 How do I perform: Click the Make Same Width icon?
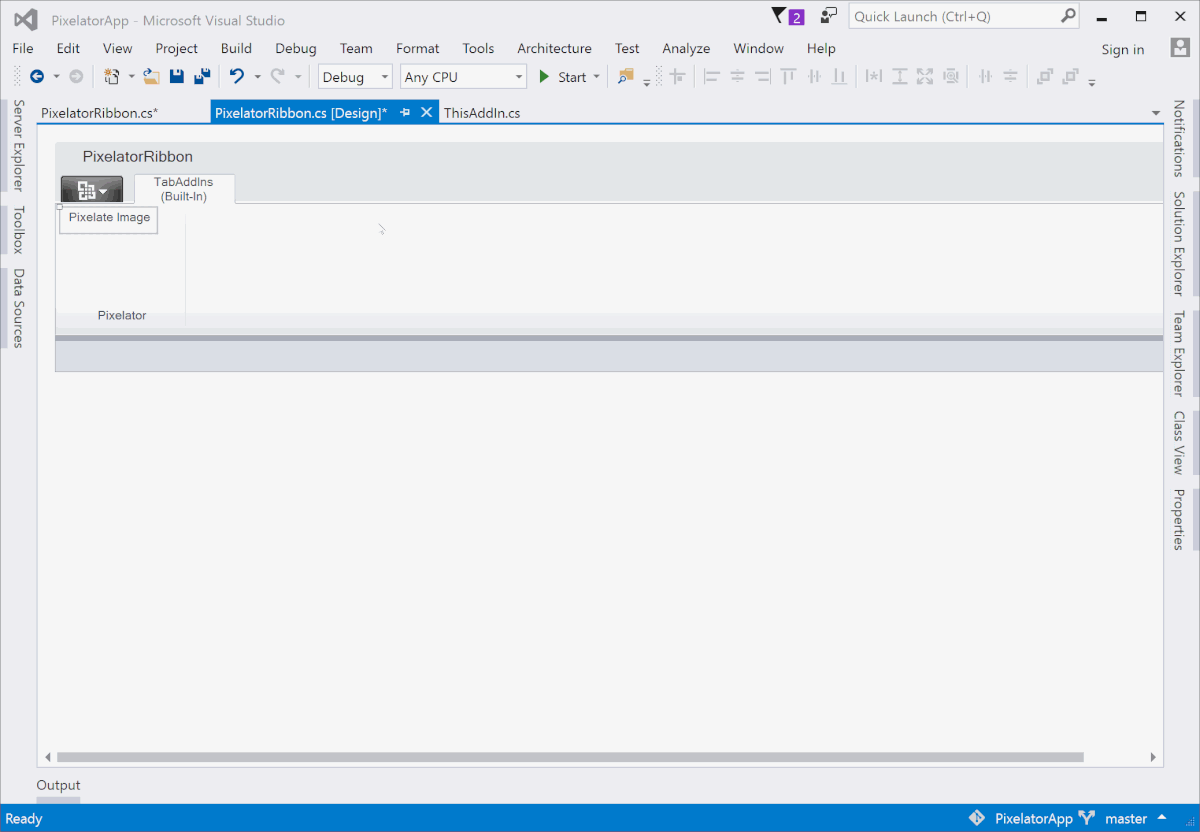click(x=874, y=77)
